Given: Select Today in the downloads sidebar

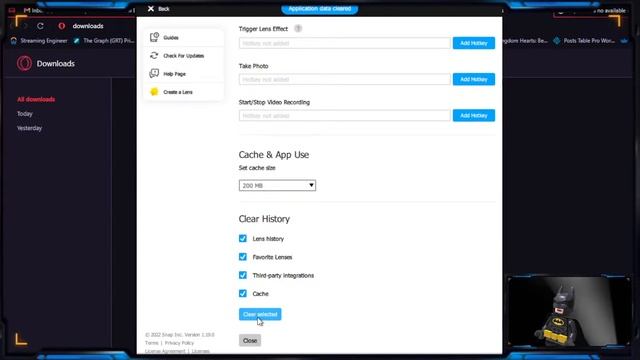Looking at the screenshot, I should coord(24,114).
